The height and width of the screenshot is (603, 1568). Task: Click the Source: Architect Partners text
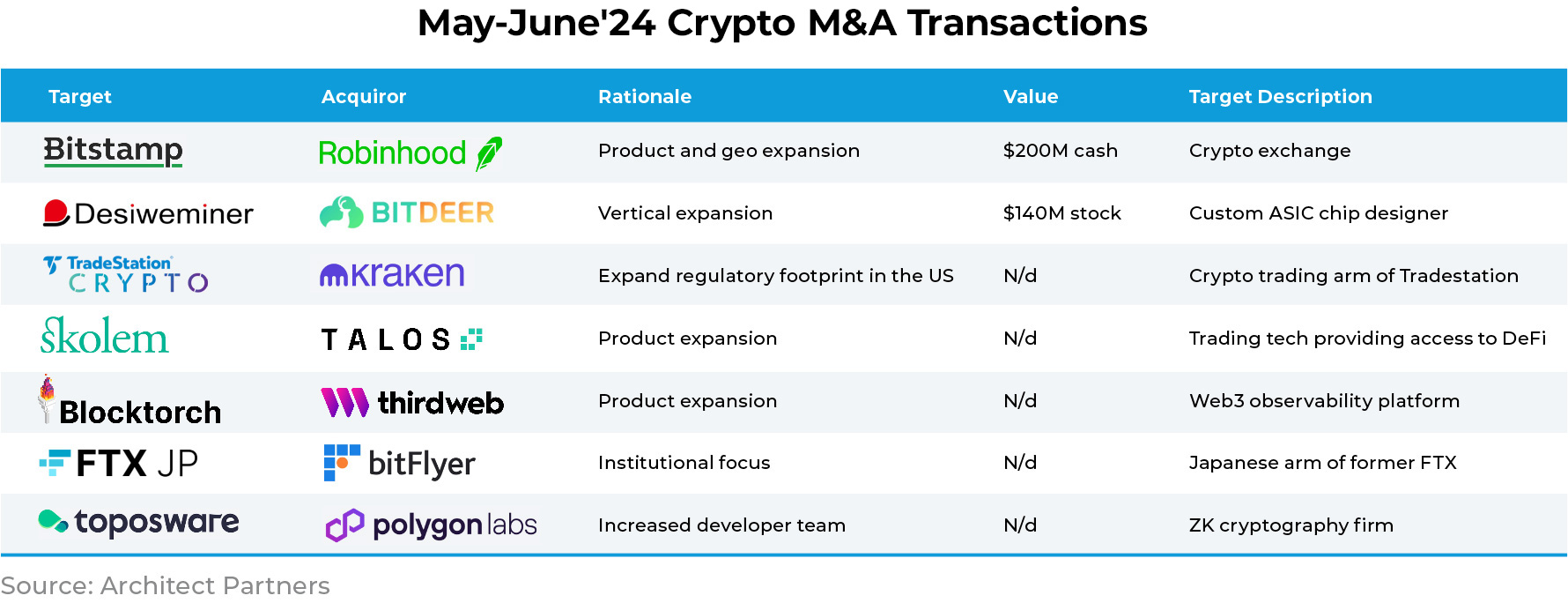pos(166,585)
